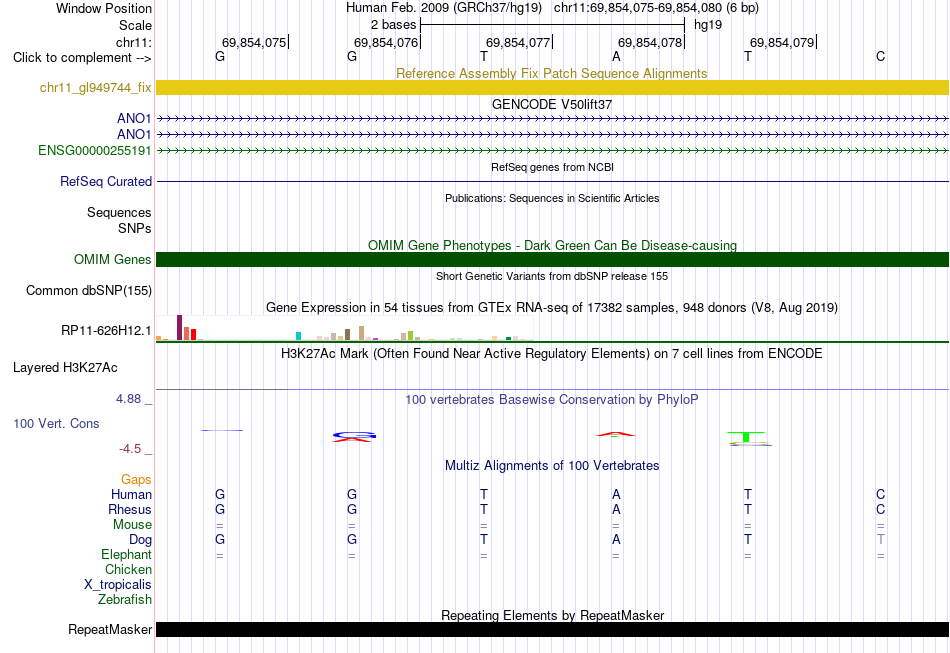Click the Human alignment row label
950x653 pixels.
pos(131,495)
